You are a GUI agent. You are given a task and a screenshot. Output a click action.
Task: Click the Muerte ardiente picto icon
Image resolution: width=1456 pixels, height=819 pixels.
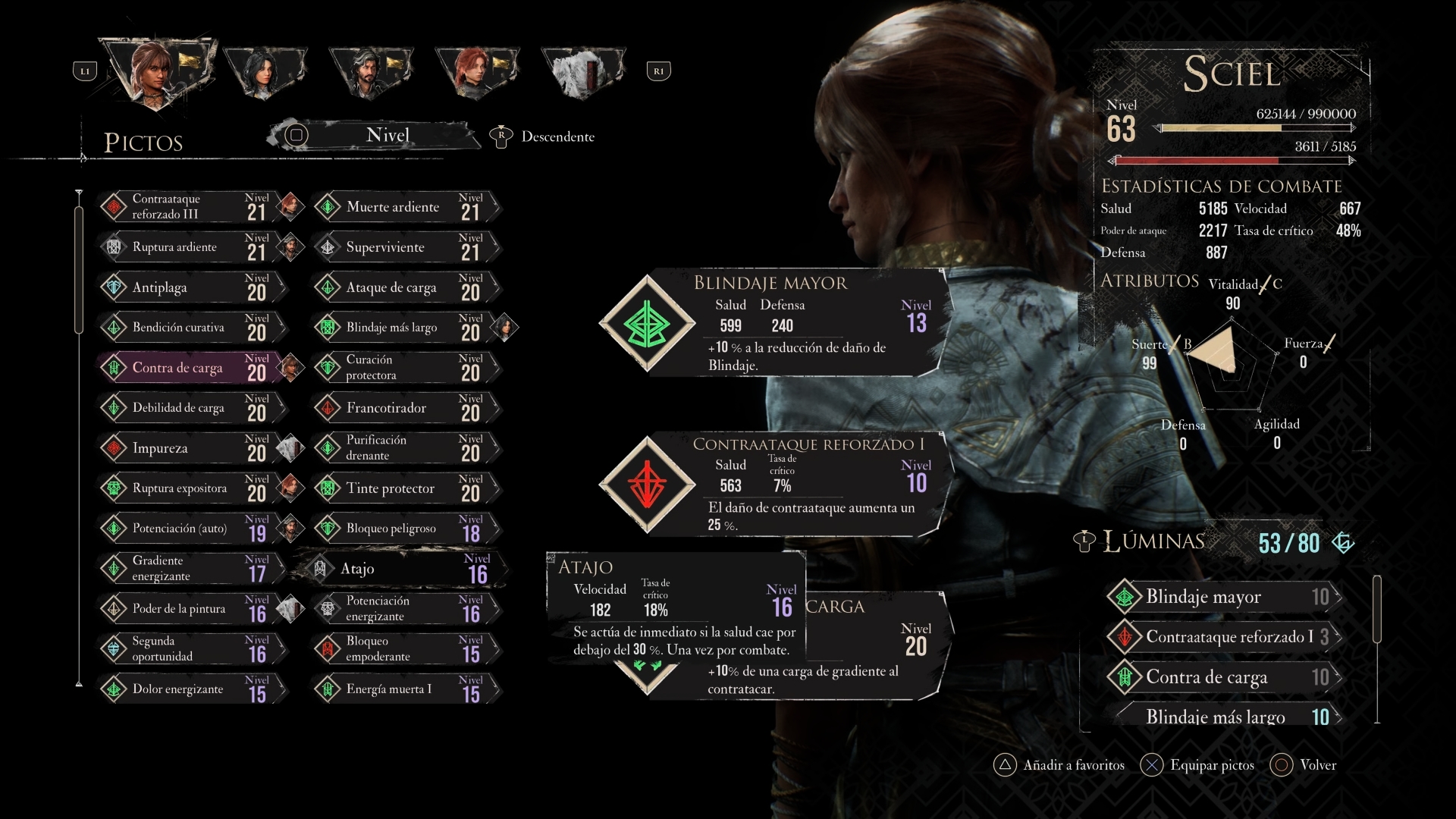328,206
